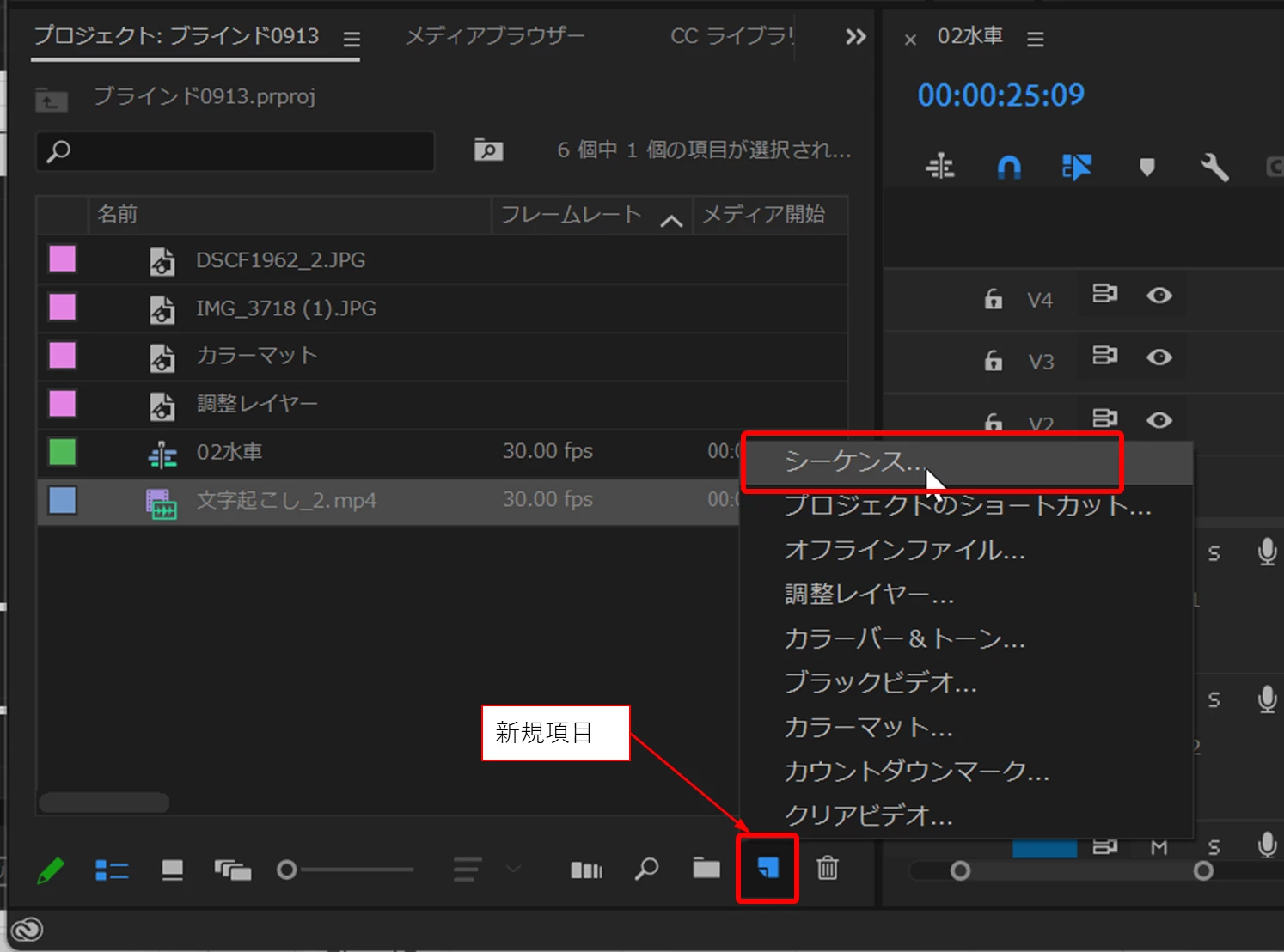1284x952 pixels.
Task: Choose プロジェクトのショートカット... menu entry
Action: pos(968,505)
